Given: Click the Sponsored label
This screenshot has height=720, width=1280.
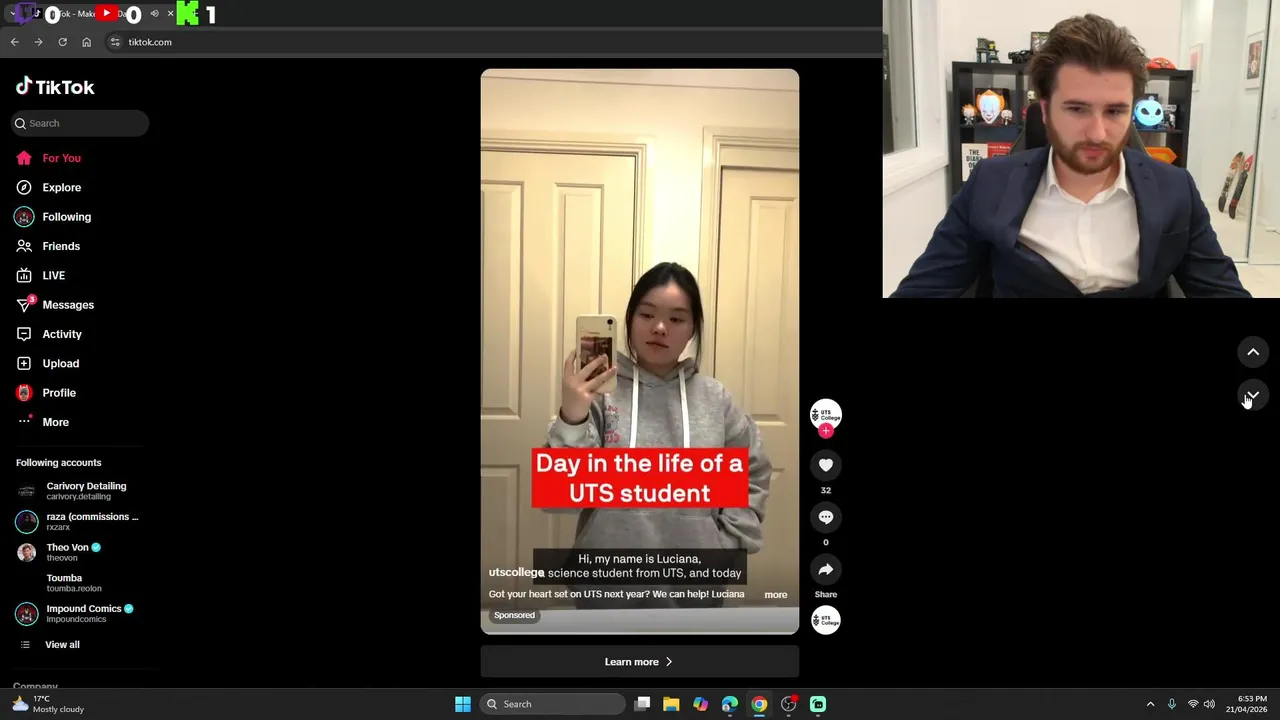Looking at the screenshot, I should (514, 615).
